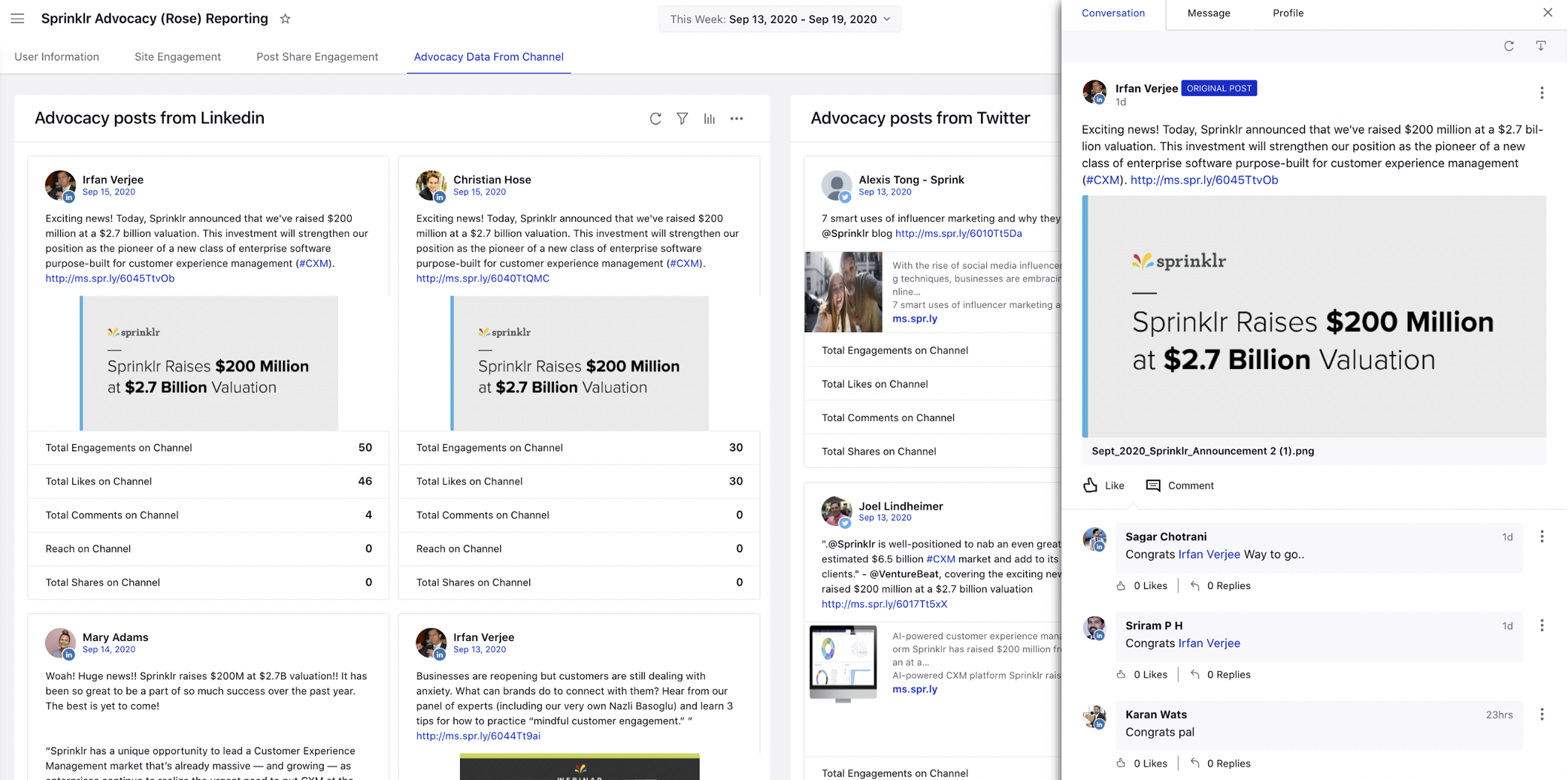
Task: Open the hamburger navigation menu
Action: pos(17,19)
